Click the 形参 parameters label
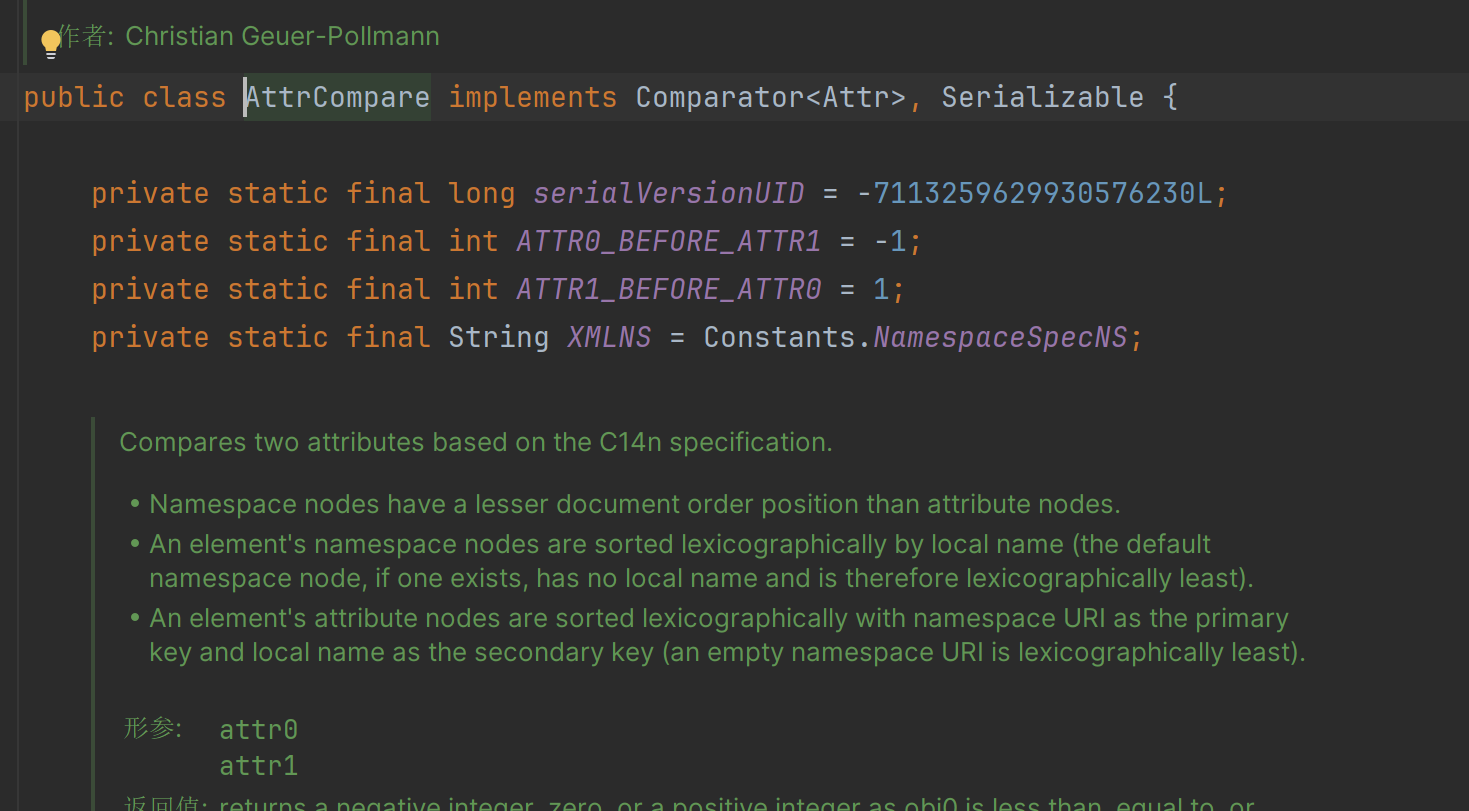Screen dimensions: 1469x811 153,728
